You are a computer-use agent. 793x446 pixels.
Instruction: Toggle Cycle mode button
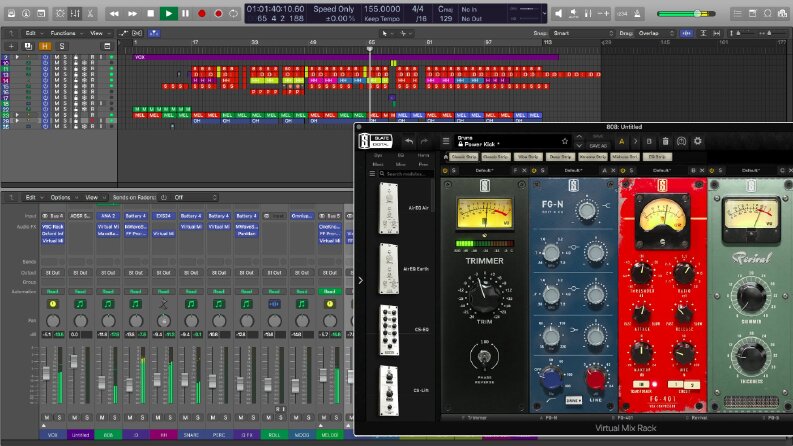click(x=233, y=14)
